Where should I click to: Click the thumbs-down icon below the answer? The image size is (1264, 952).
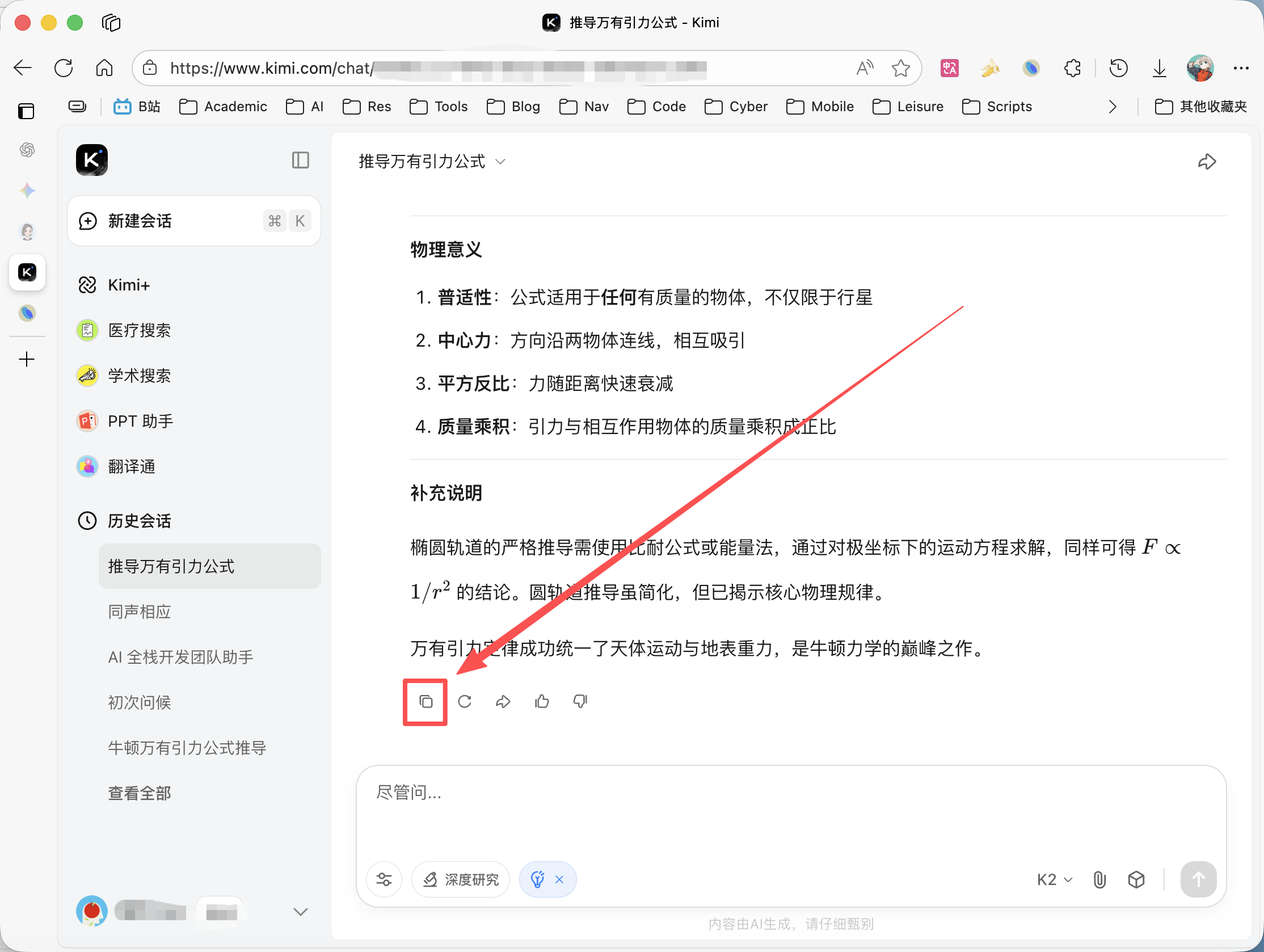[x=580, y=701]
